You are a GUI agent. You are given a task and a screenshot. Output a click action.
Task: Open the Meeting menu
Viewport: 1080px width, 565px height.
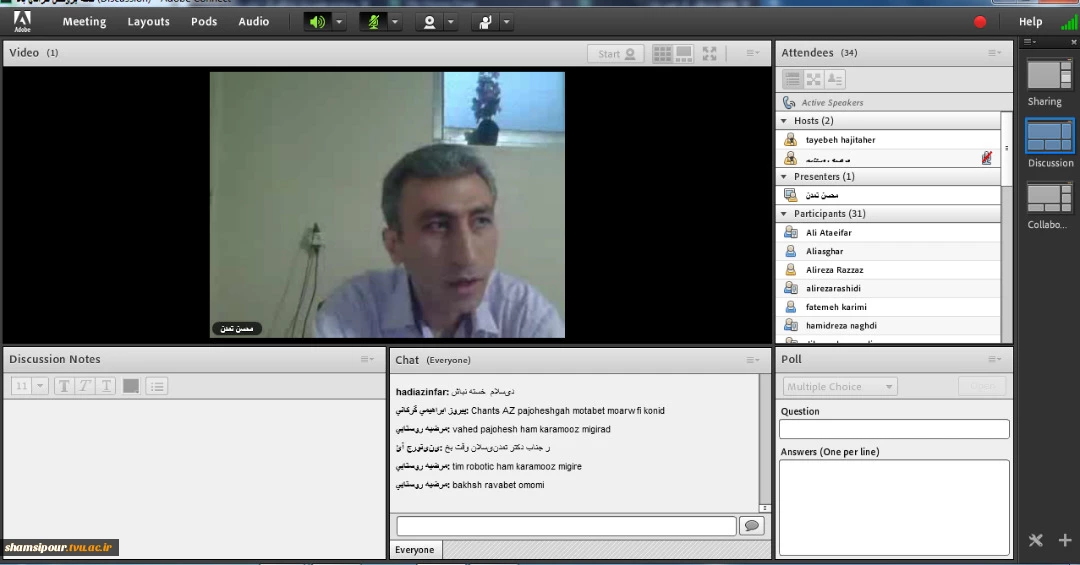pos(84,21)
